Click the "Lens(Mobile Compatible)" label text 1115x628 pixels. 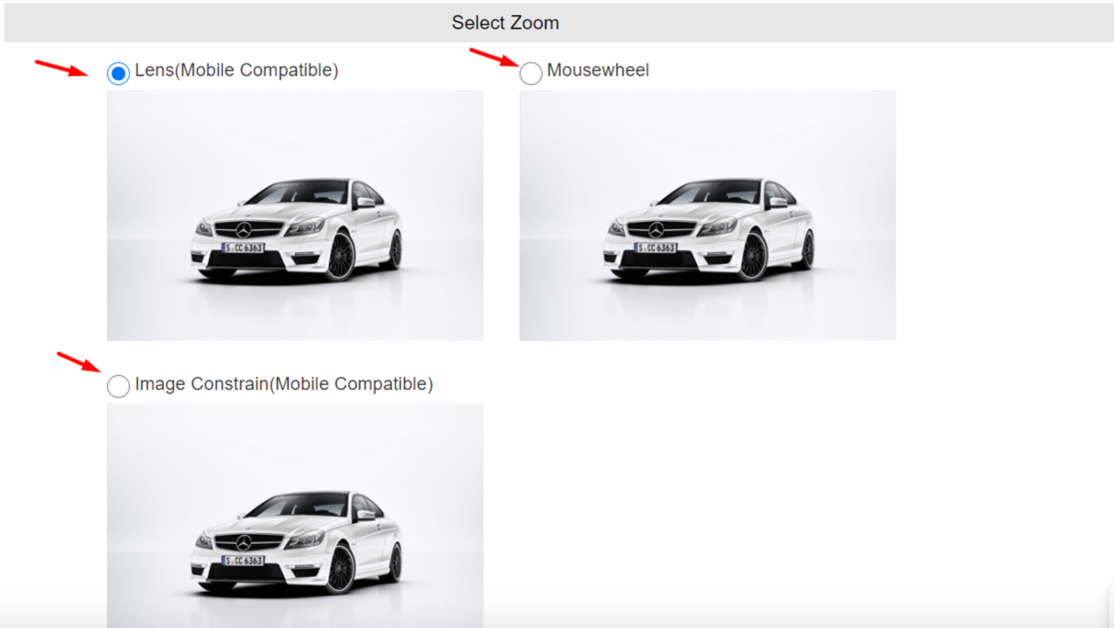coord(237,70)
